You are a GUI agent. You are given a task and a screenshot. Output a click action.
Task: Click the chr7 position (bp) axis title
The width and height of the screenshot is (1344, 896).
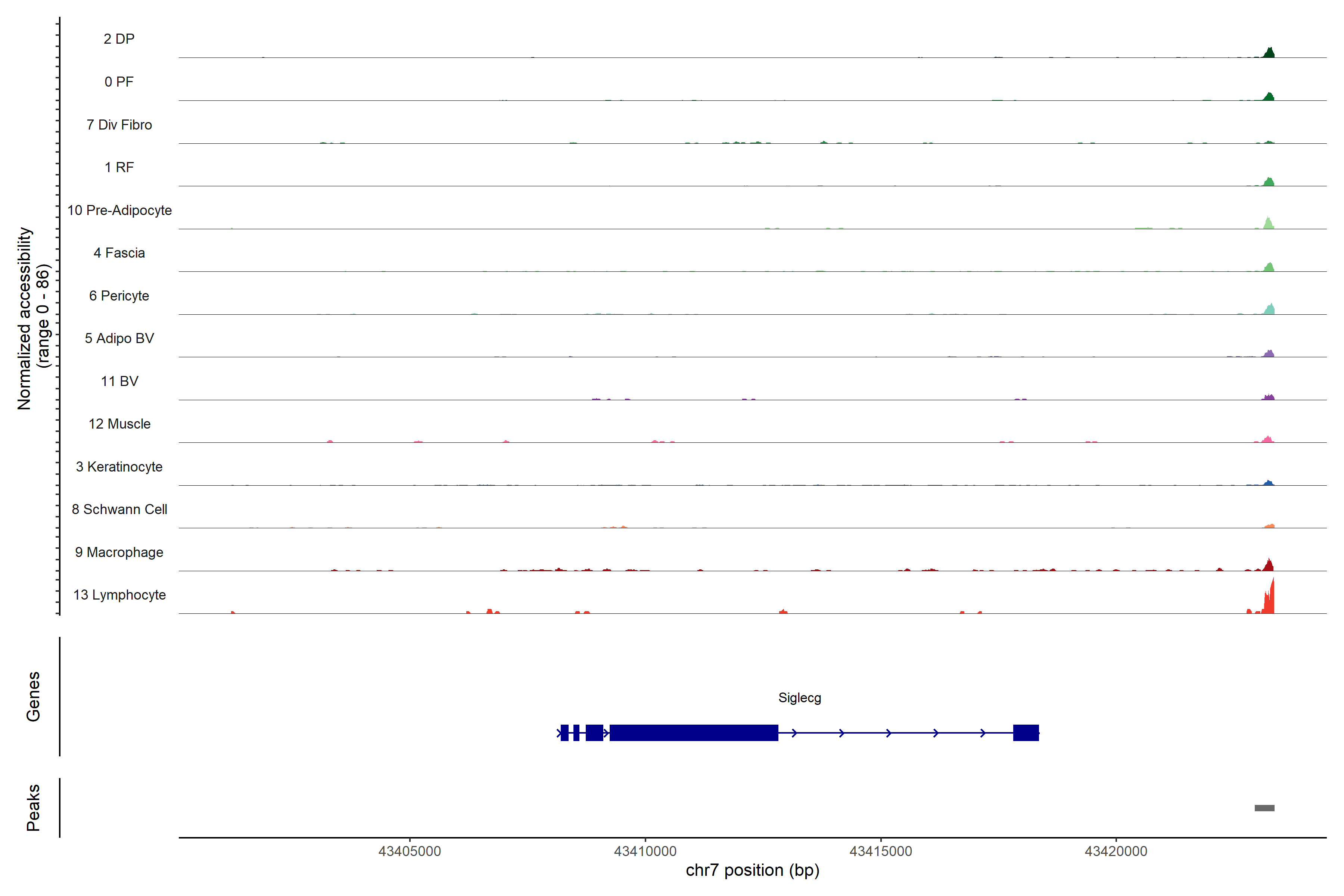(x=752, y=870)
